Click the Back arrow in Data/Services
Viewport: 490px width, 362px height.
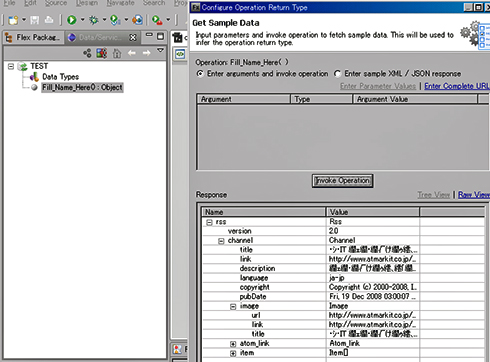(132, 53)
